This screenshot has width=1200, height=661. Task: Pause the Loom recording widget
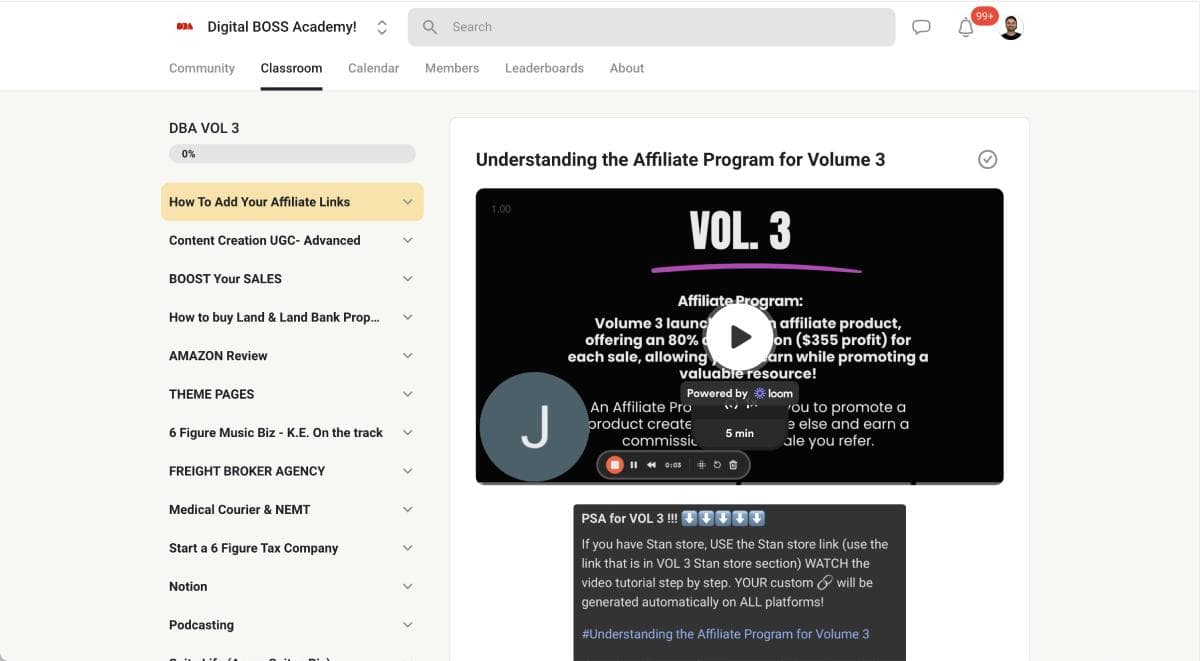pos(634,464)
